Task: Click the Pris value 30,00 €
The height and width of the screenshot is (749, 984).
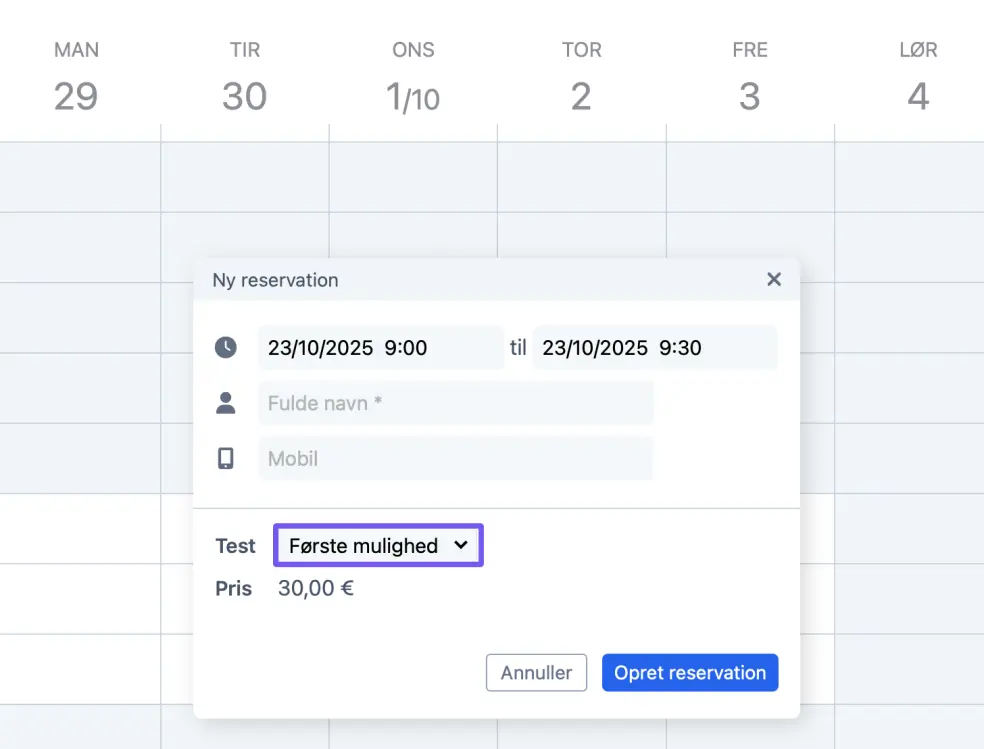Action: (316, 588)
